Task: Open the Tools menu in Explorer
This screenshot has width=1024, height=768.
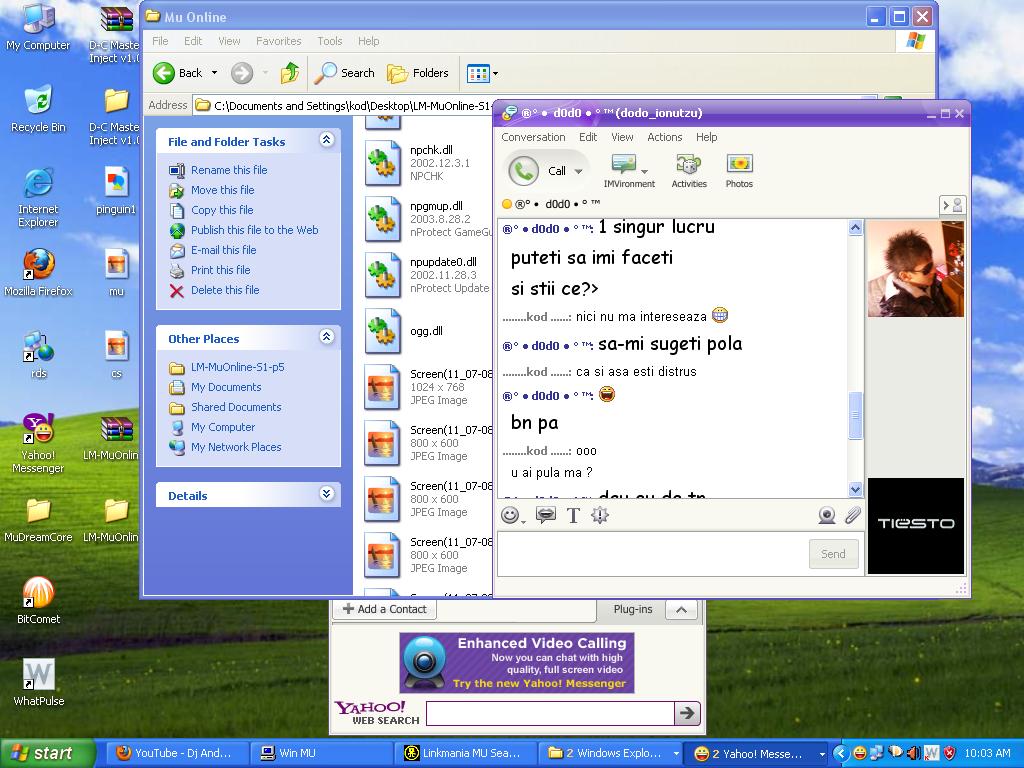Action: tap(329, 41)
